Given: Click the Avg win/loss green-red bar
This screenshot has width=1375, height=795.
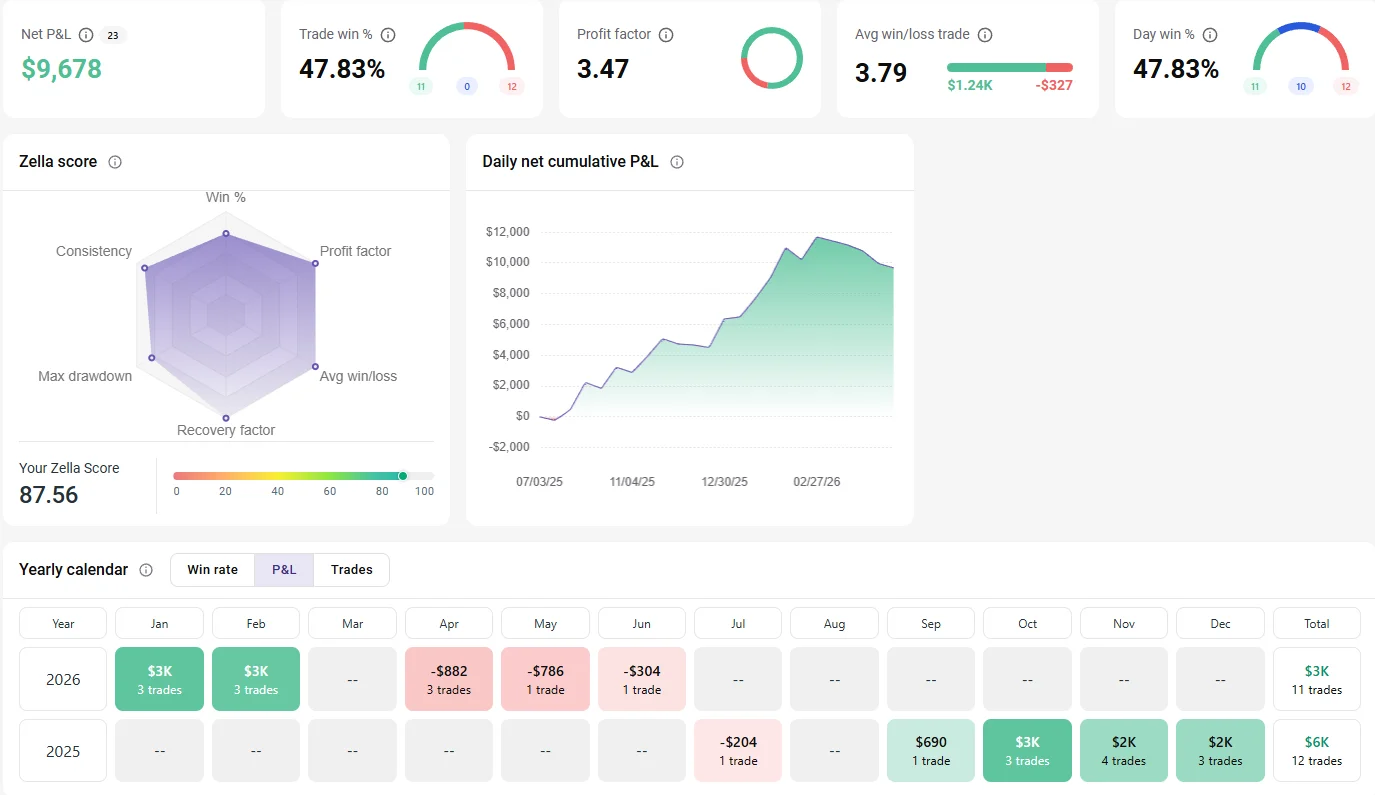Looking at the screenshot, I should pyautogui.click(x=1010, y=67).
